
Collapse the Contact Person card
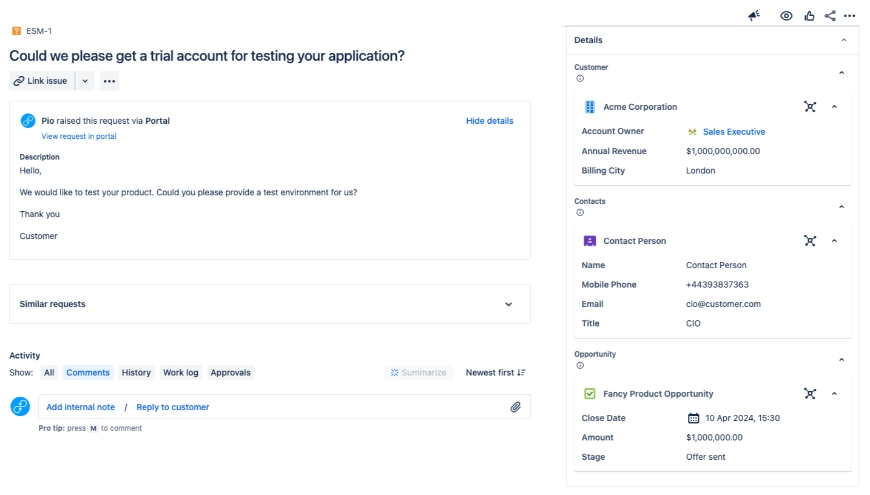point(834,241)
